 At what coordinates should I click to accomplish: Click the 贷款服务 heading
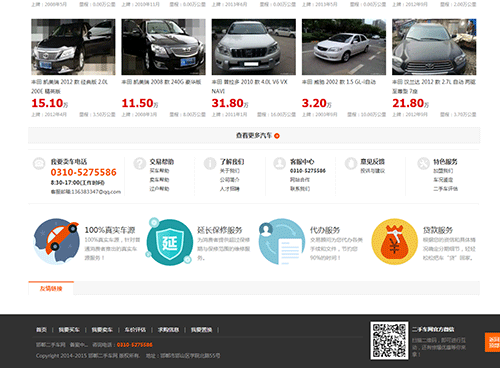pos(438,230)
